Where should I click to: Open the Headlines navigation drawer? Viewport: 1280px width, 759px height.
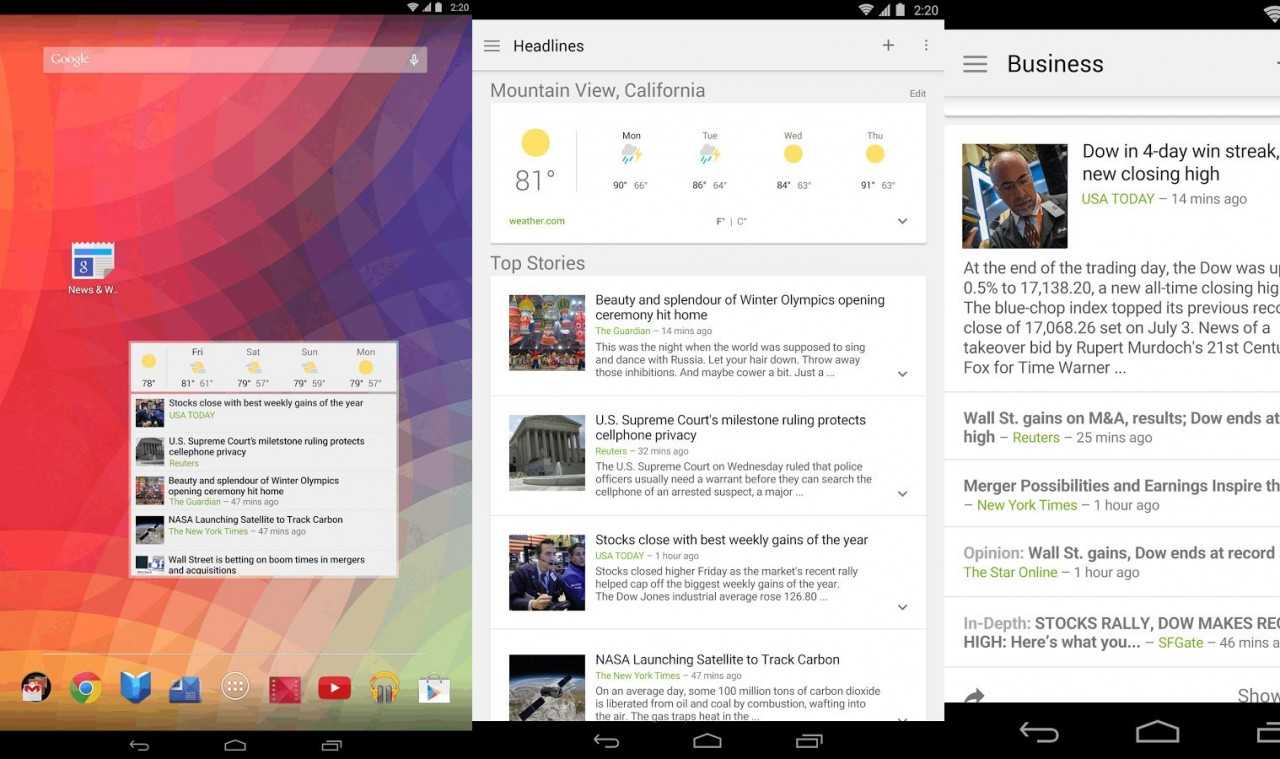(491, 45)
